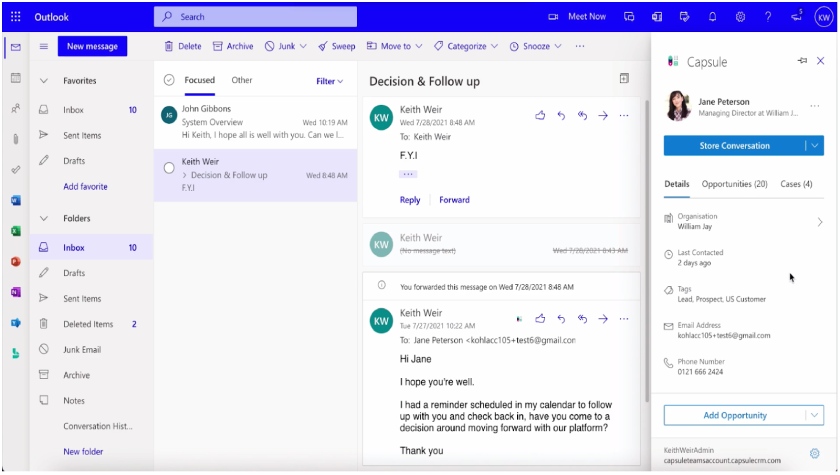840x475 pixels.
Task: Forward arrow on the F.Y.I message
Action: pos(603,115)
